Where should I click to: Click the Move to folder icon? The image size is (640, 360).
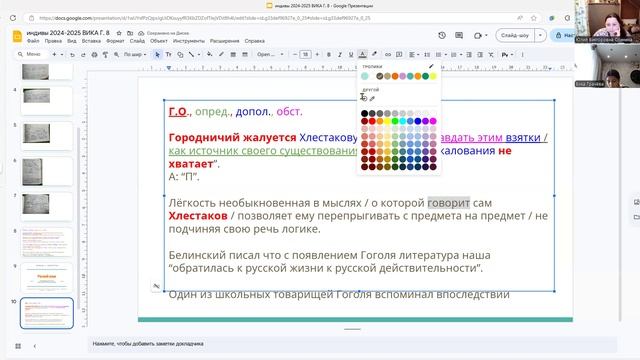pos(130,33)
